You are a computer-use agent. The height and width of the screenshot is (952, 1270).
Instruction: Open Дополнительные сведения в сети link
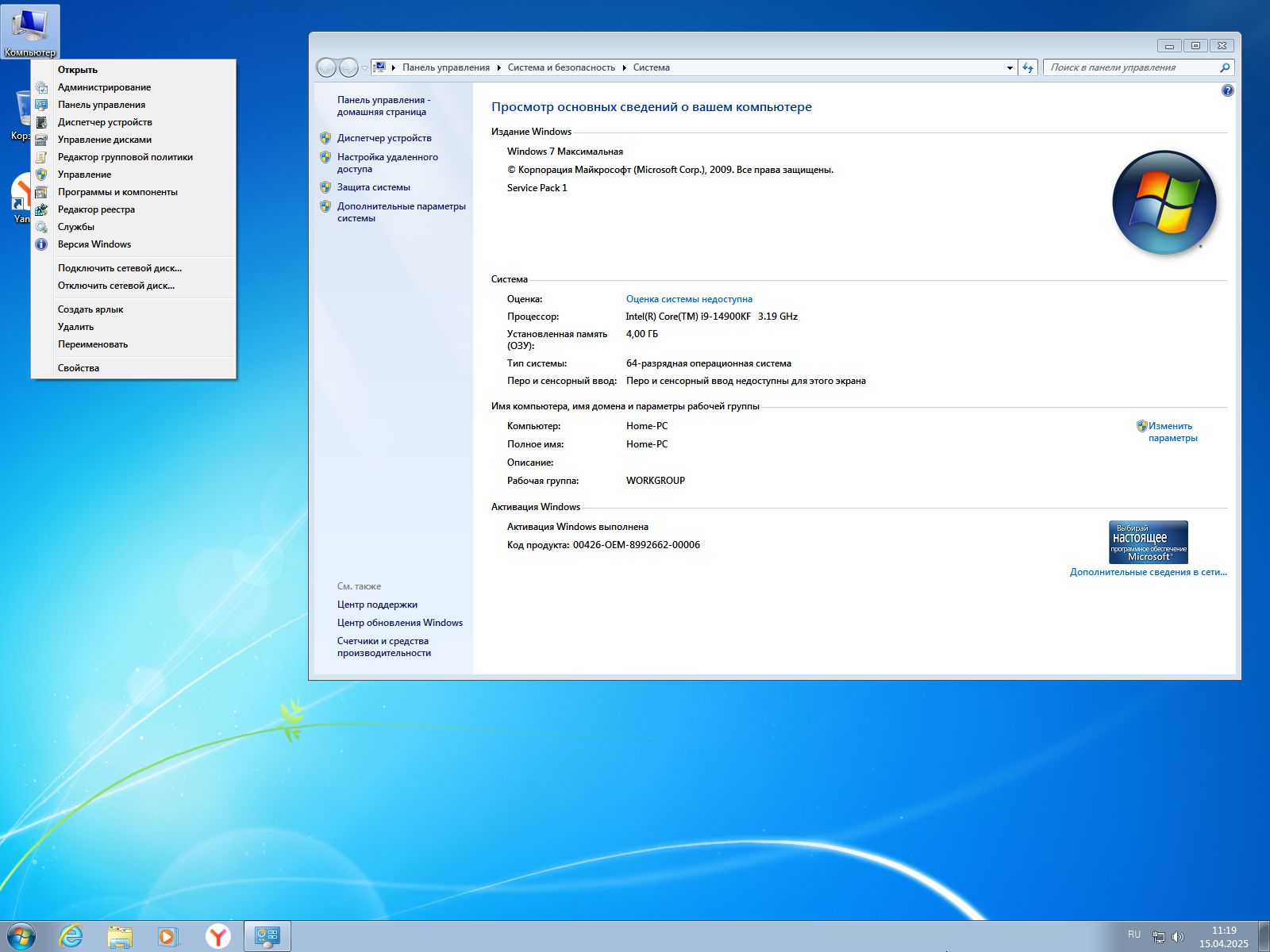1148,572
